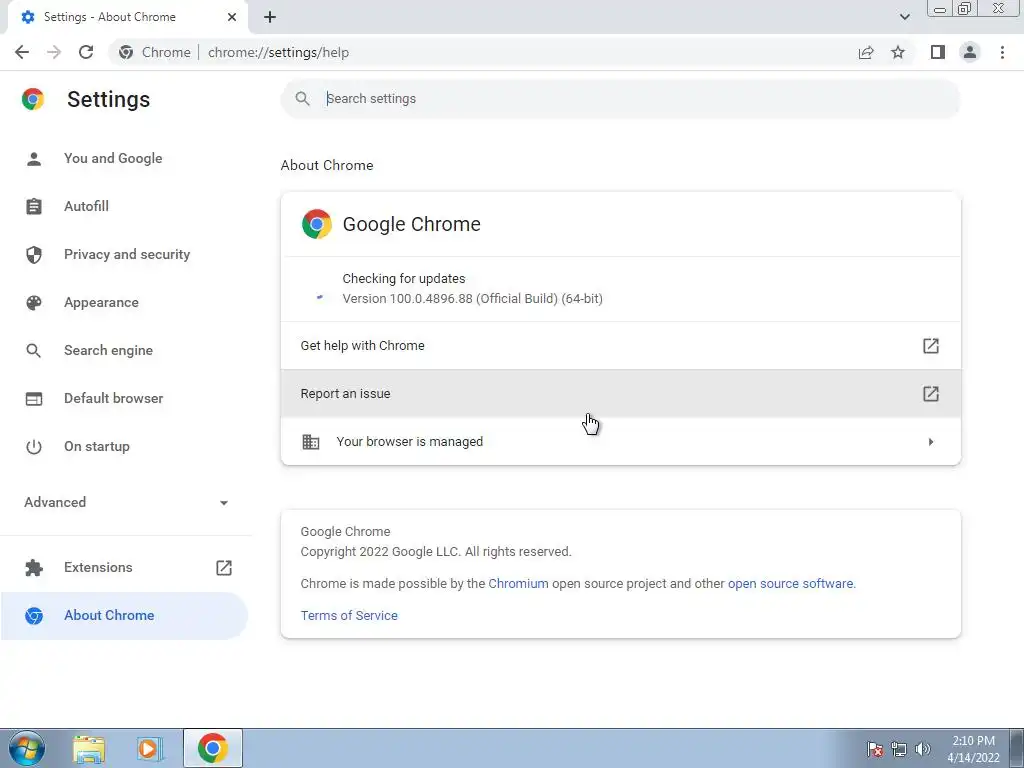The width and height of the screenshot is (1024, 768).
Task: Open Windows Media Player from taskbar
Action: [x=150, y=748]
